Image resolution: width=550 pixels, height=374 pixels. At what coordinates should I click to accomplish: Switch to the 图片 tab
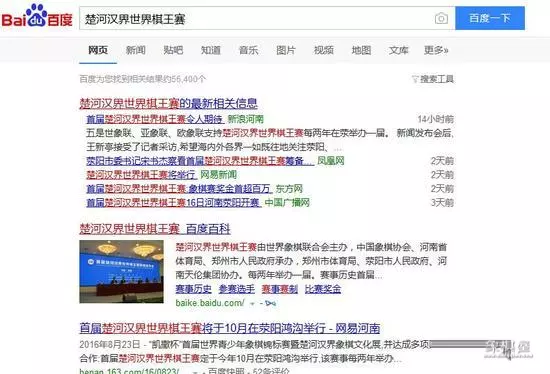[x=286, y=50]
